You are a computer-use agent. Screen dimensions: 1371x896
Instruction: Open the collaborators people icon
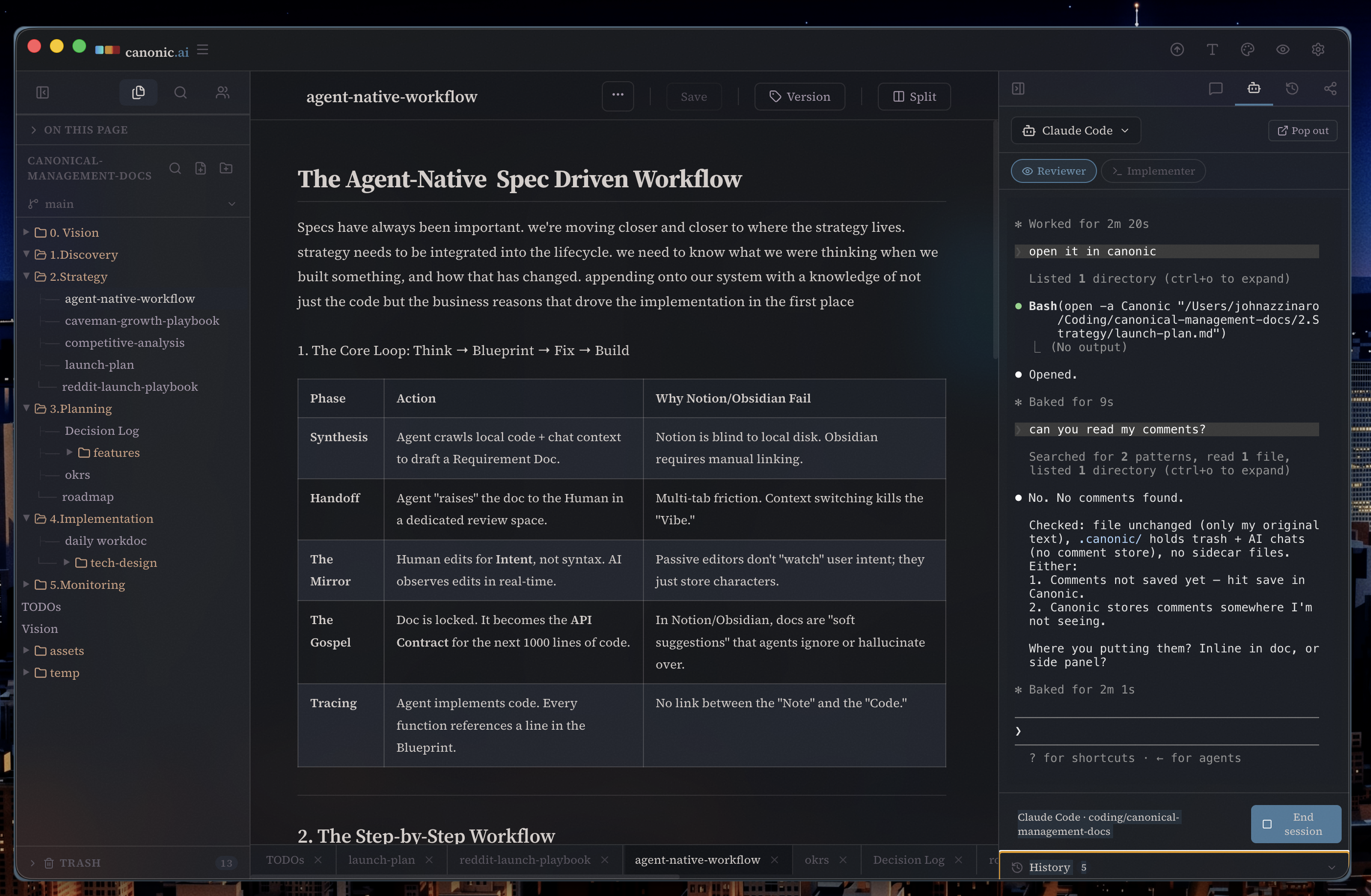222,92
